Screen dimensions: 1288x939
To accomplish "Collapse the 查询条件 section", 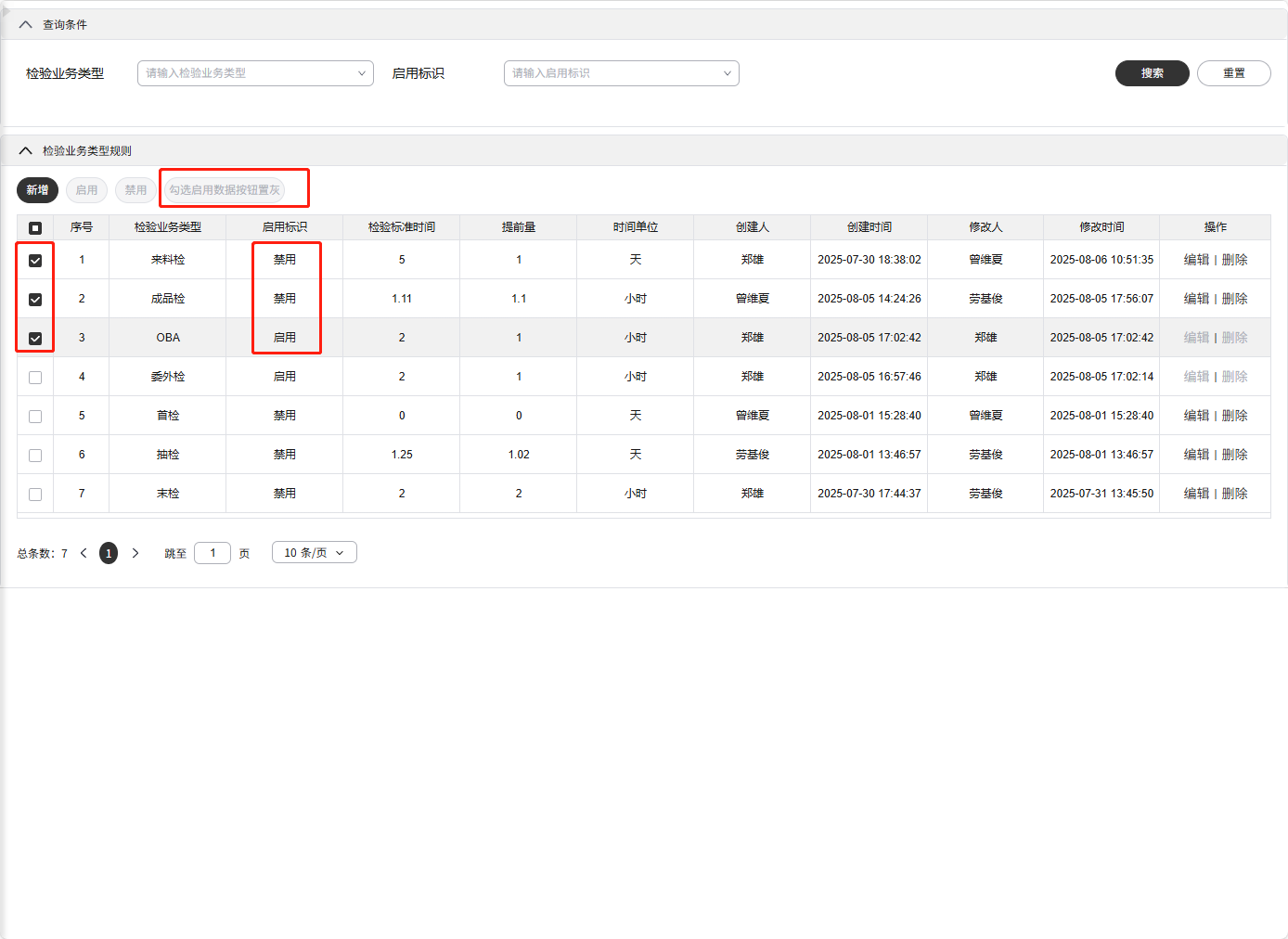I will coord(26,25).
